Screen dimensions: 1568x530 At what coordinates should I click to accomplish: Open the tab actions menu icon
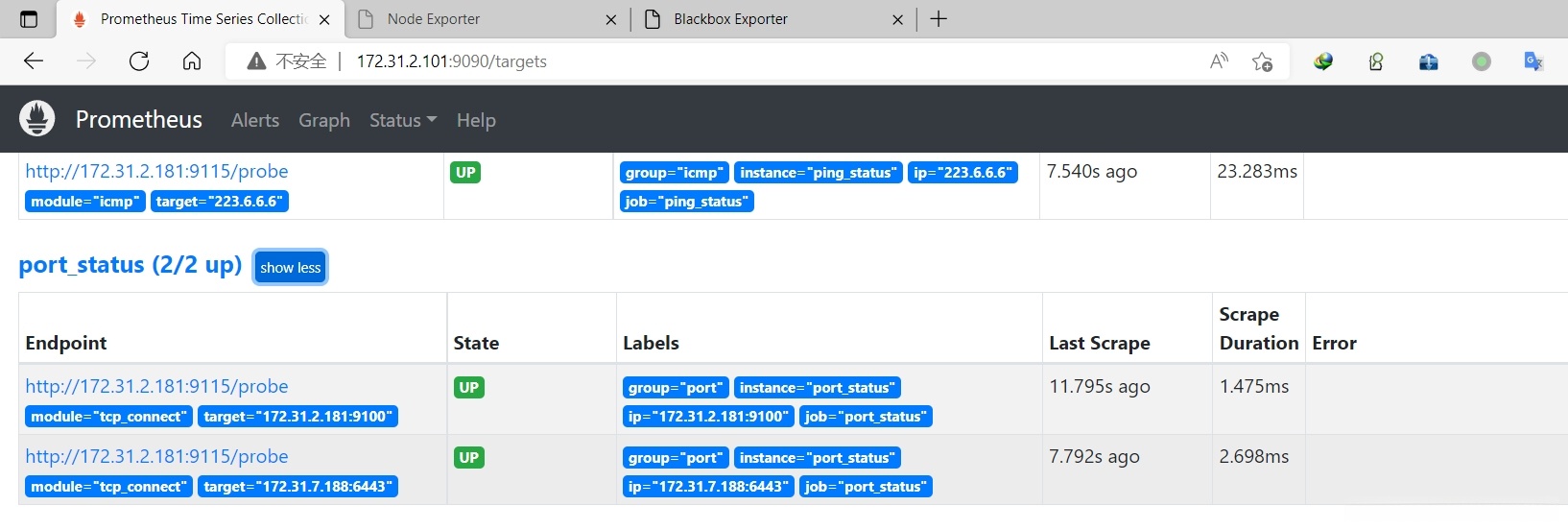(x=29, y=19)
